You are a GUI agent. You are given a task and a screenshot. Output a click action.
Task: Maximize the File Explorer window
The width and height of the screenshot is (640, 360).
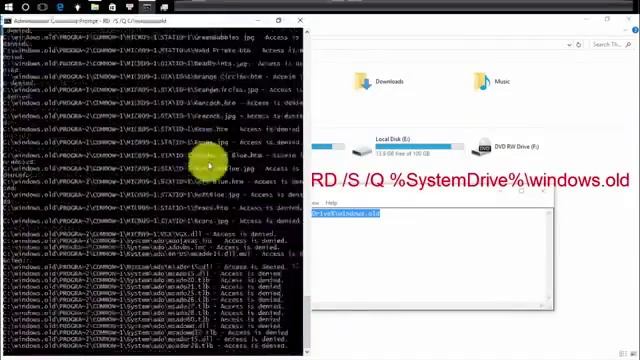pos(607,19)
